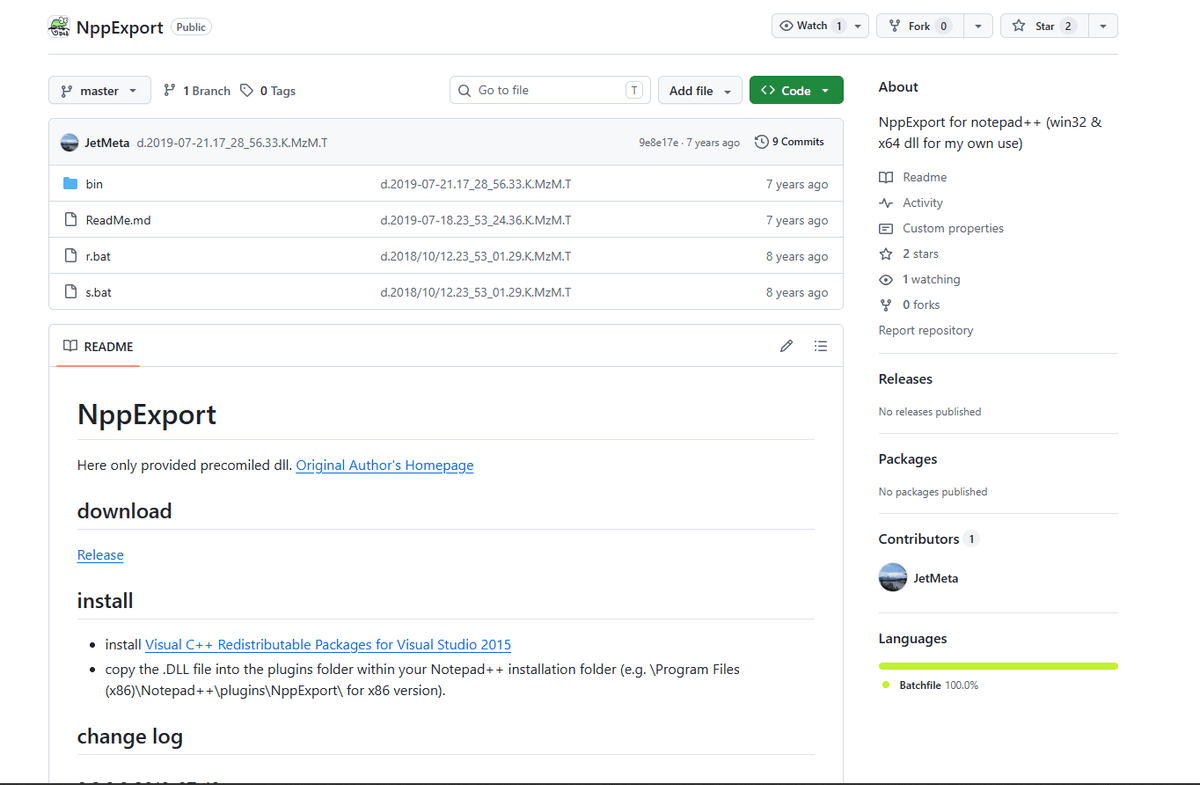The image size is (1200, 785).
Task: Focus the Go to file search field
Action: pyautogui.click(x=550, y=90)
